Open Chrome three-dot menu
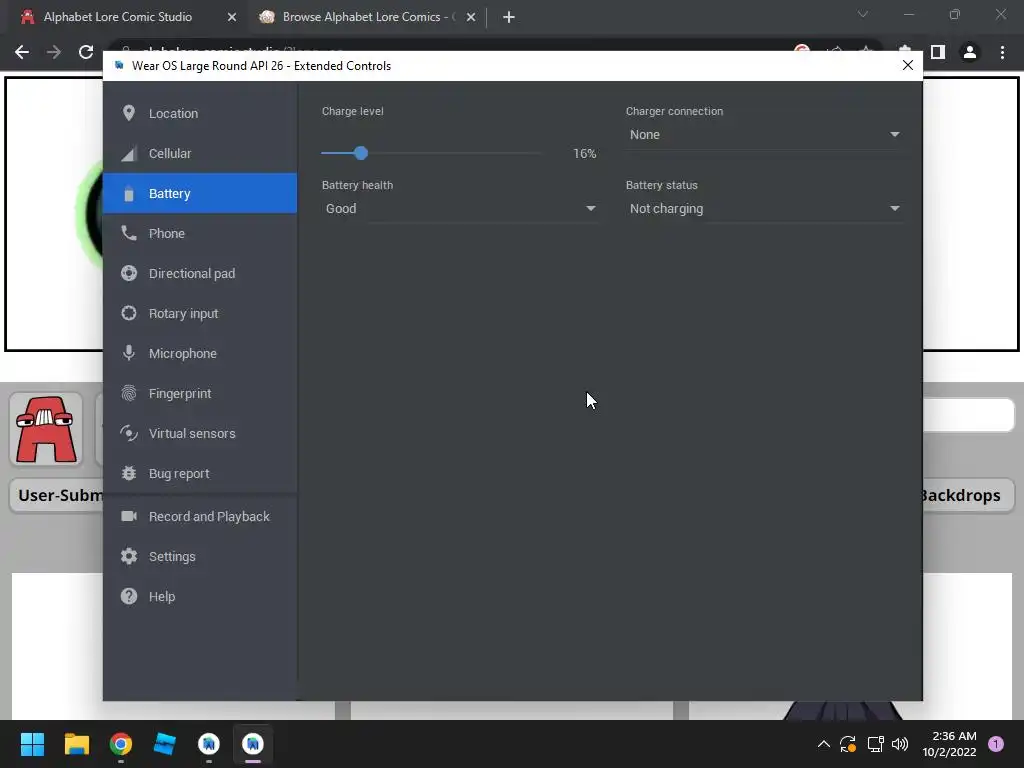 point(1002,52)
